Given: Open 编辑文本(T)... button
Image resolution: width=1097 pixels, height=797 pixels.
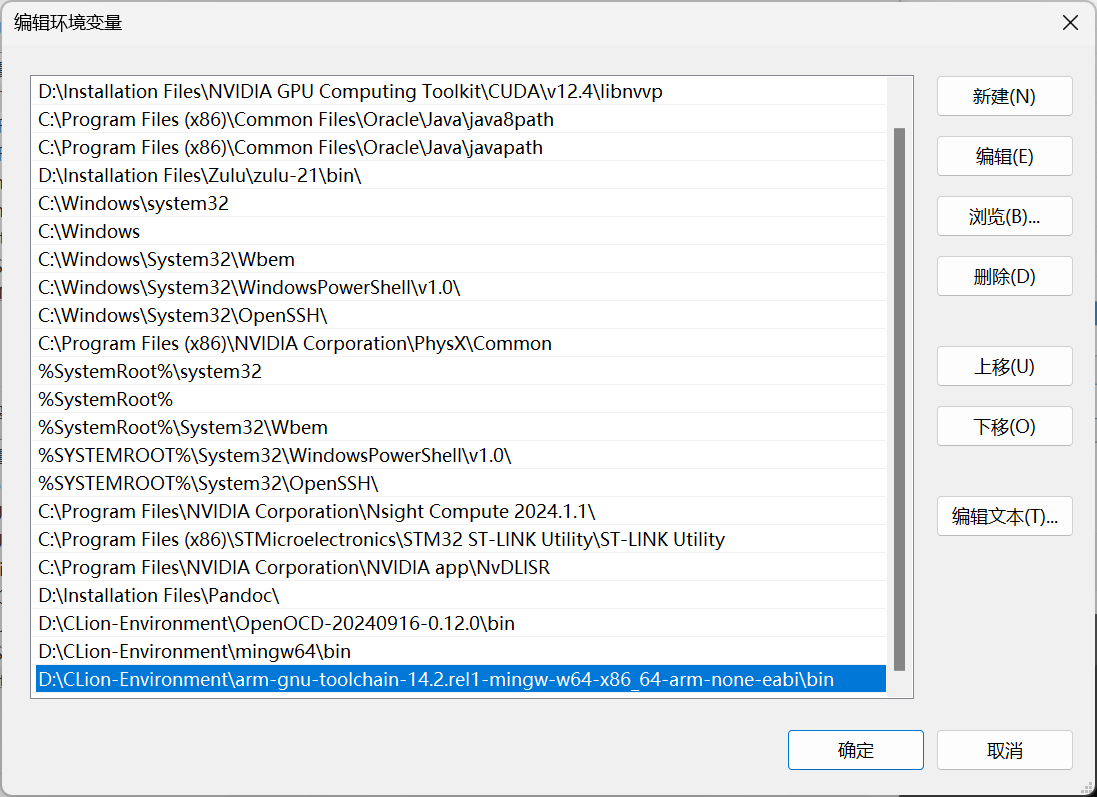Looking at the screenshot, I should [x=1004, y=516].
